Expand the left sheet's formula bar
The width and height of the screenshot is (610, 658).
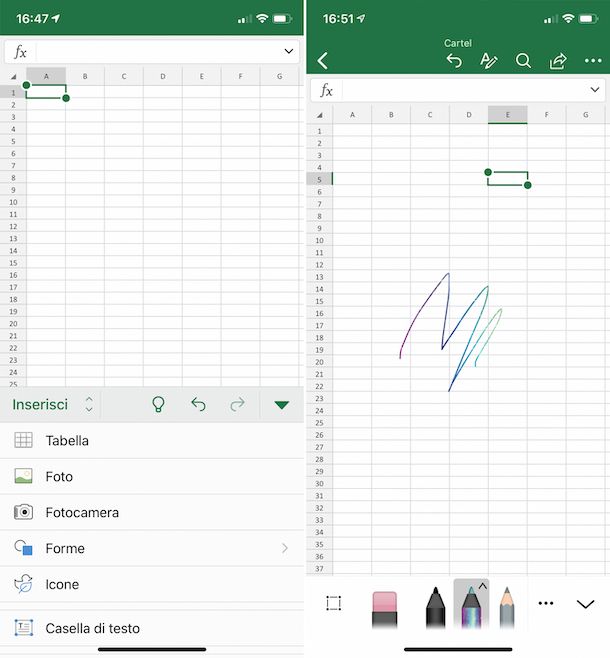(x=289, y=51)
